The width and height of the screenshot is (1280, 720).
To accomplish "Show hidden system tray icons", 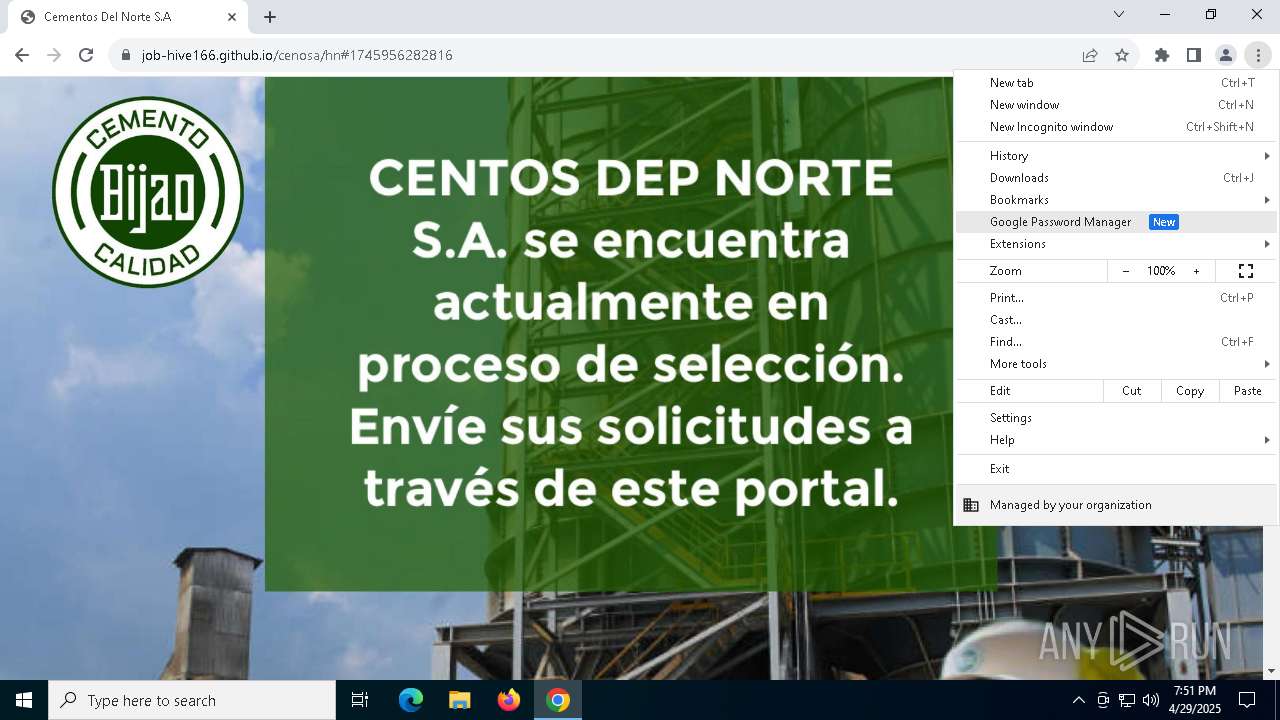I will (1078, 700).
